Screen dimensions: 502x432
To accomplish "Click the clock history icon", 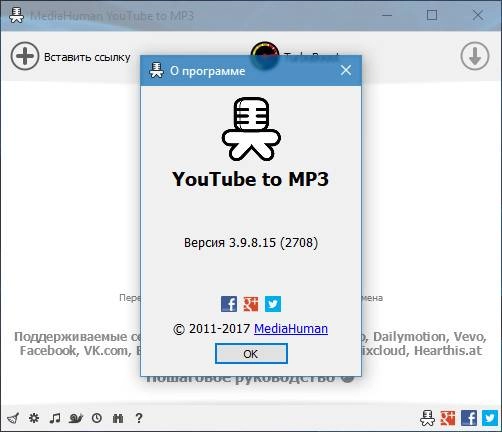I will point(97,418).
